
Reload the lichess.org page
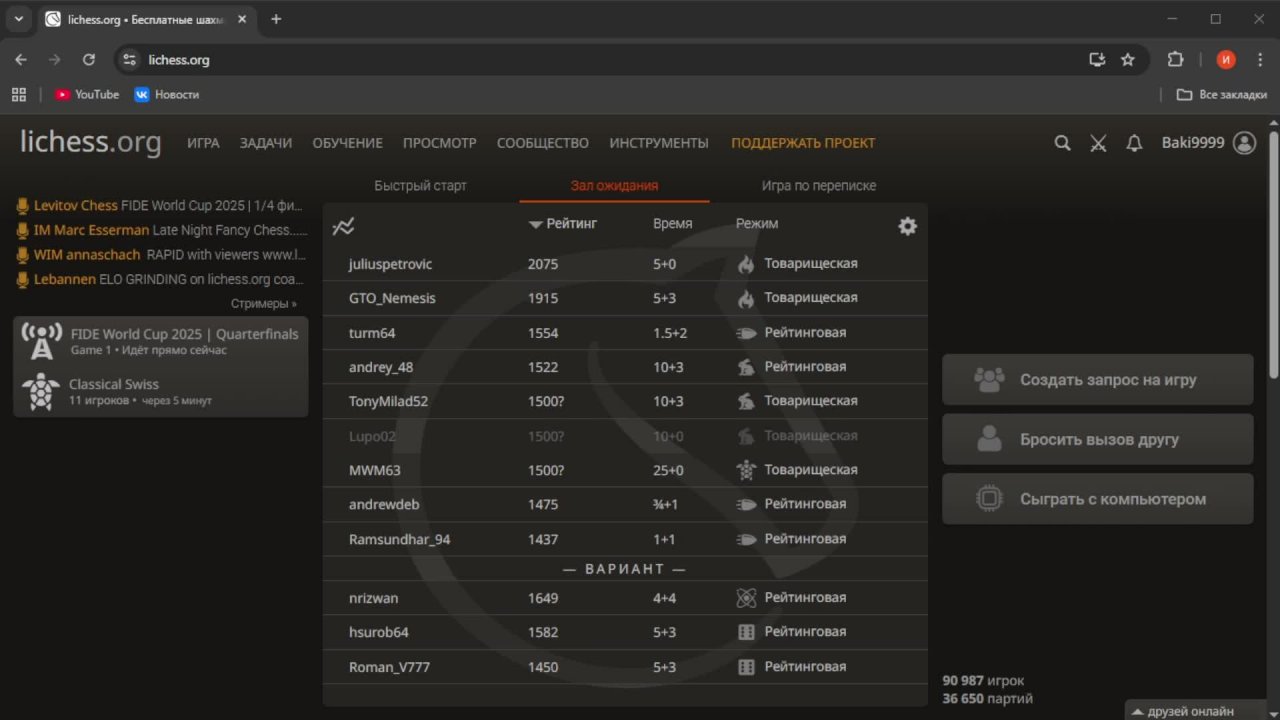[88, 59]
